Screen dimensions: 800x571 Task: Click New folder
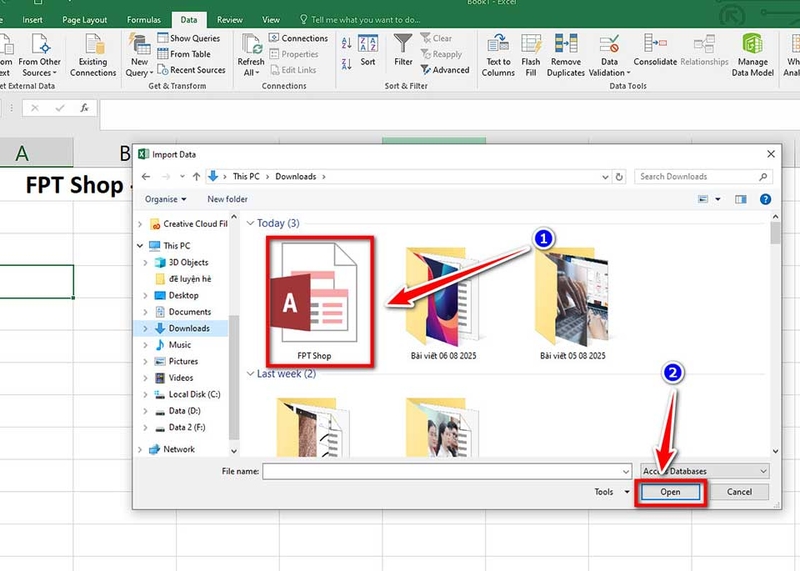227,199
